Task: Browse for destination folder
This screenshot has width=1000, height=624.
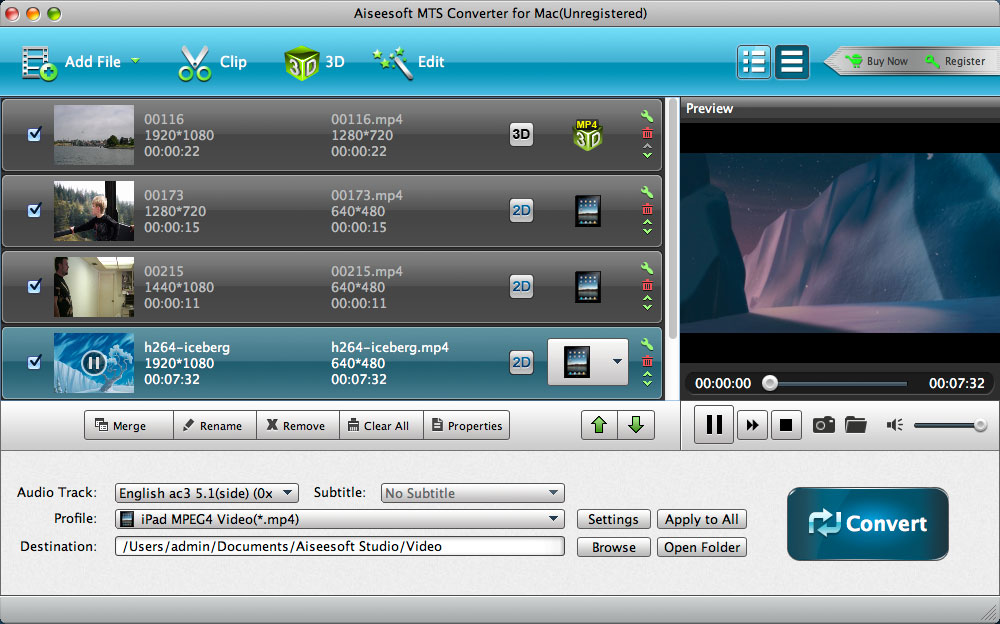Action: 614,547
